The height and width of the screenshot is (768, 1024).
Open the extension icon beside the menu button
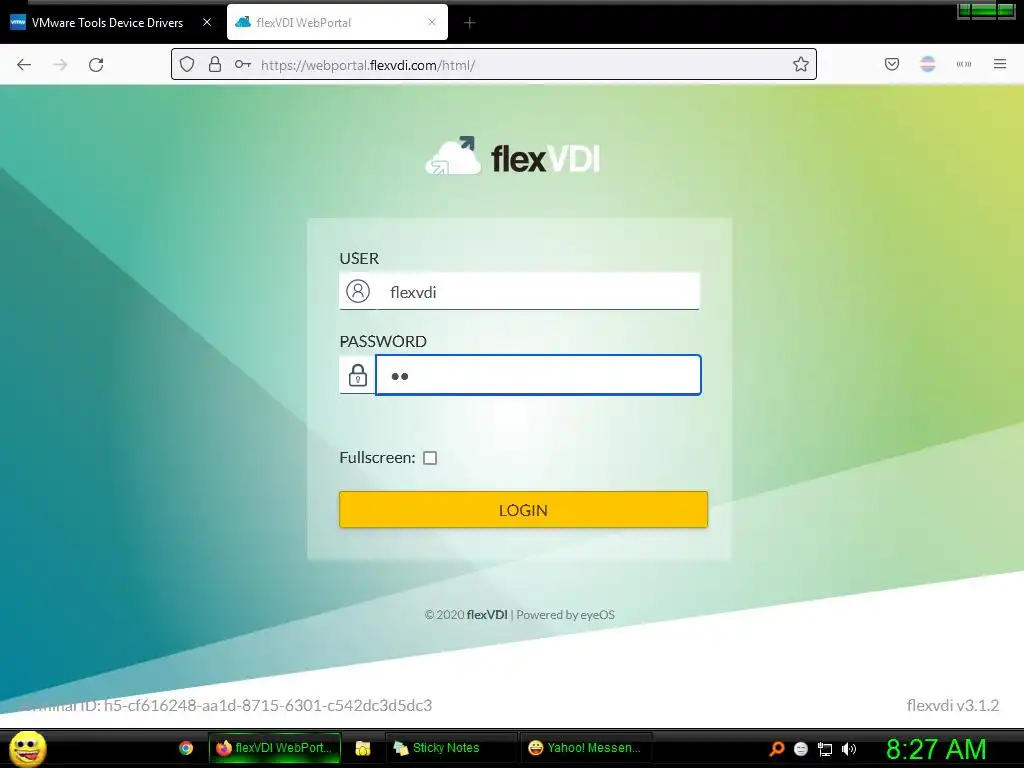pyautogui.click(x=964, y=64)
